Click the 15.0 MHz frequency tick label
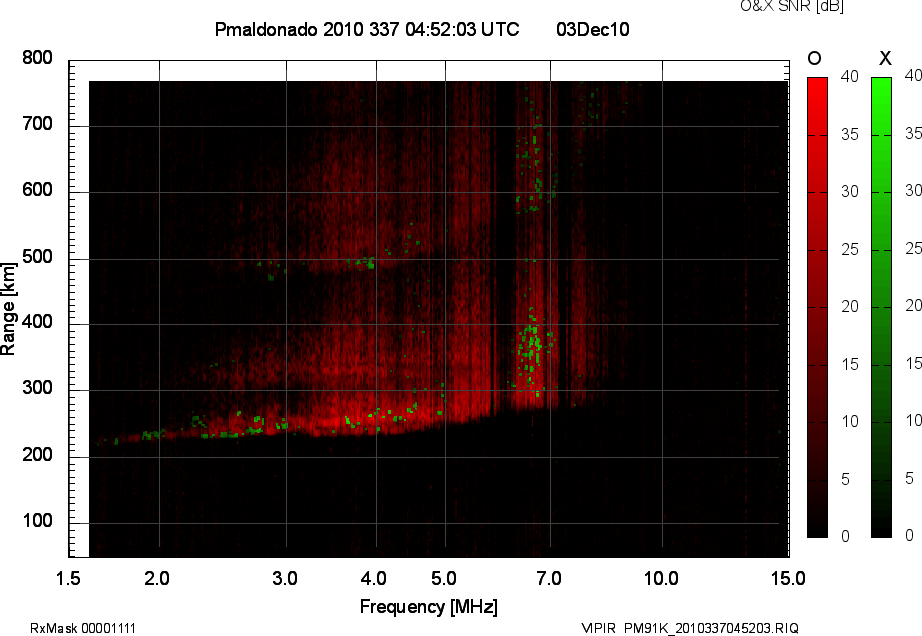This screenshot has height=636, width=922. [x=788, y=578]
